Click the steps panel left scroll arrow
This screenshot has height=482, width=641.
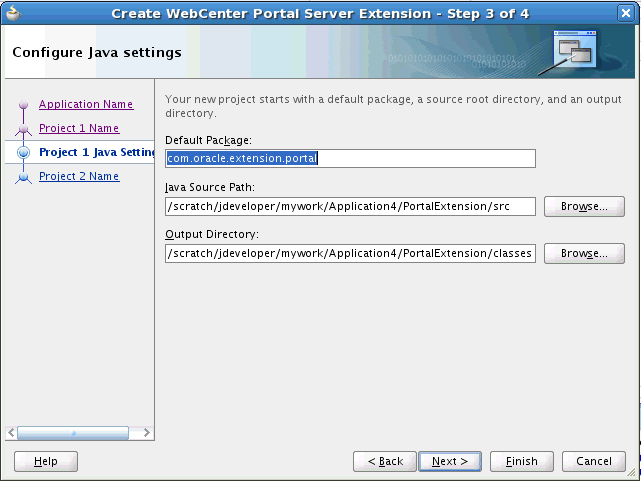11,433
